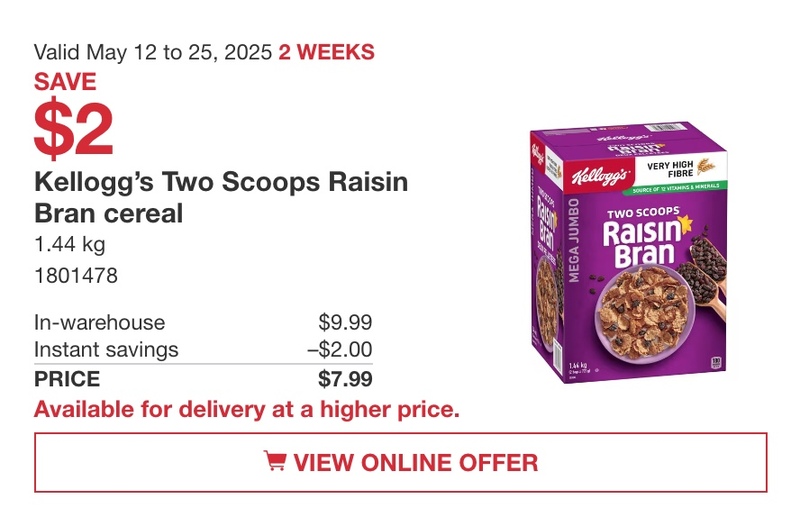
Task: Click the Kellogg's logo on the box
Action: pos(599,175)
